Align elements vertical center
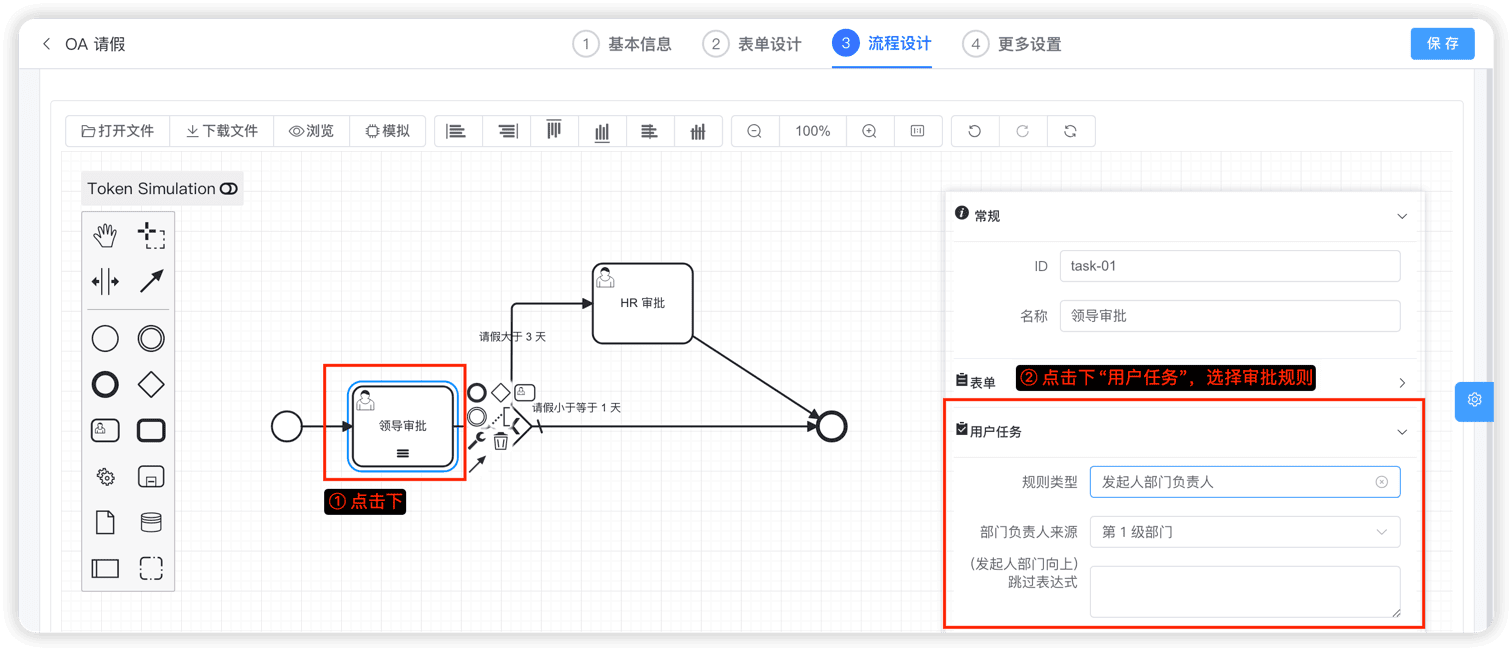 pos(699,131)
